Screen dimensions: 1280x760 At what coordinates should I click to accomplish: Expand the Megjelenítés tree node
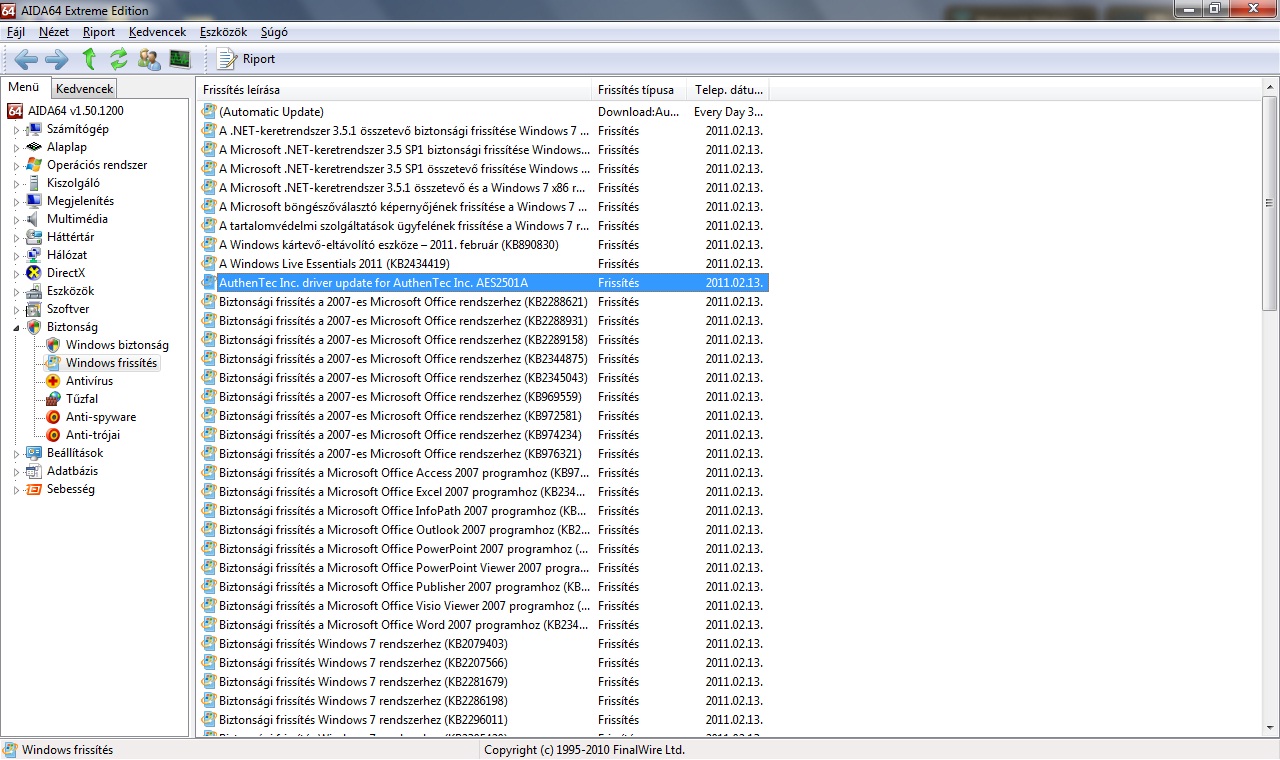[x=16, y=202]
